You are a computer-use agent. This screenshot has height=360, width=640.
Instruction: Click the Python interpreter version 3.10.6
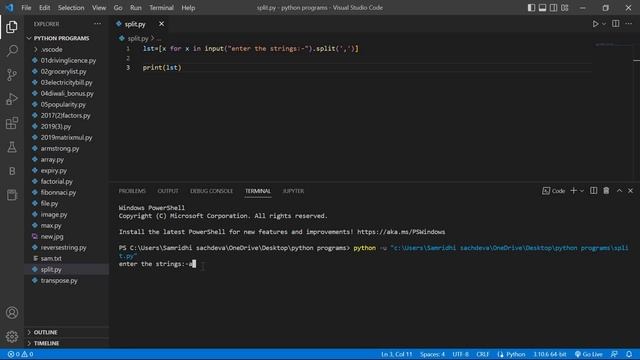pos(550,354)
